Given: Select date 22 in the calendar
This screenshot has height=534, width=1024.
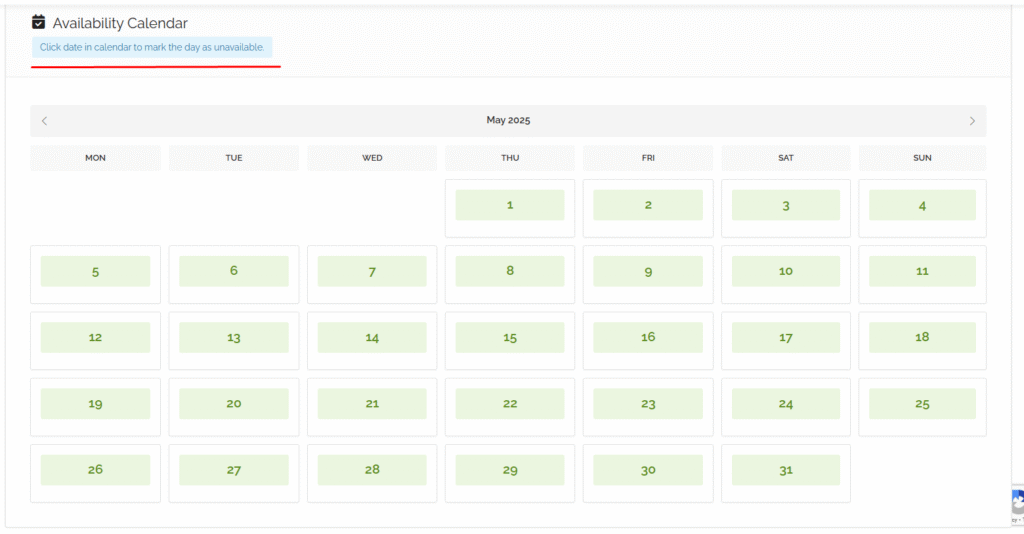Looking at the screenshot, I should [509, 404].
